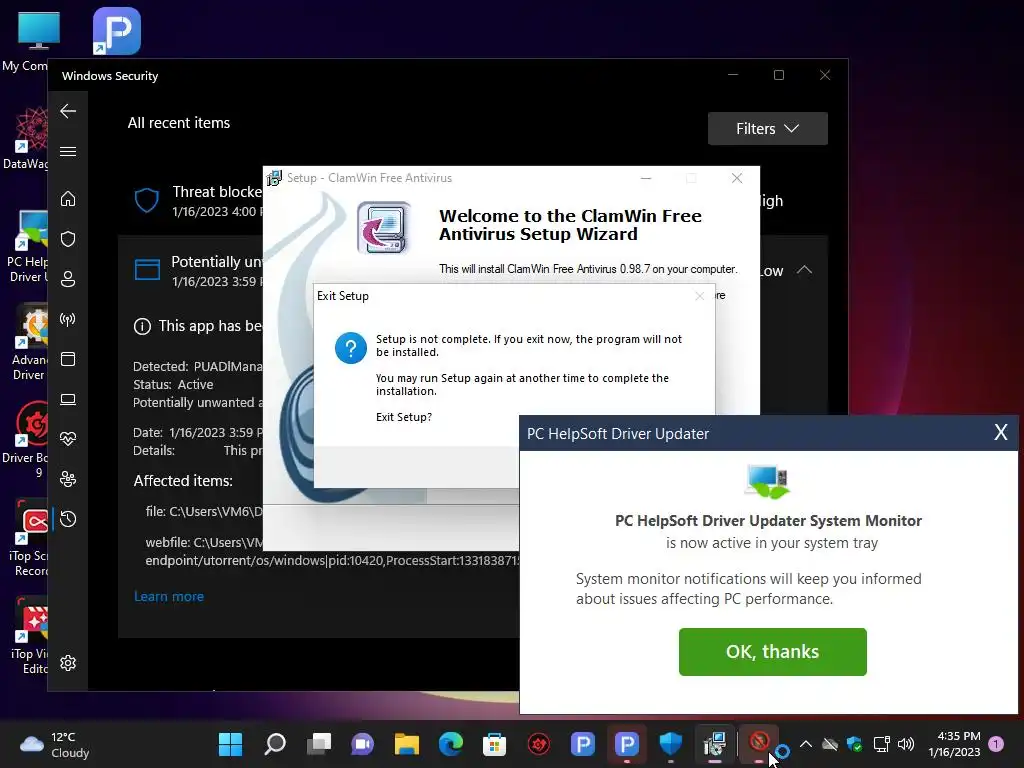The image size is (1024, 768).
Task: Open Driver Booster red icon on taskbar
Action: click(539, 744)
